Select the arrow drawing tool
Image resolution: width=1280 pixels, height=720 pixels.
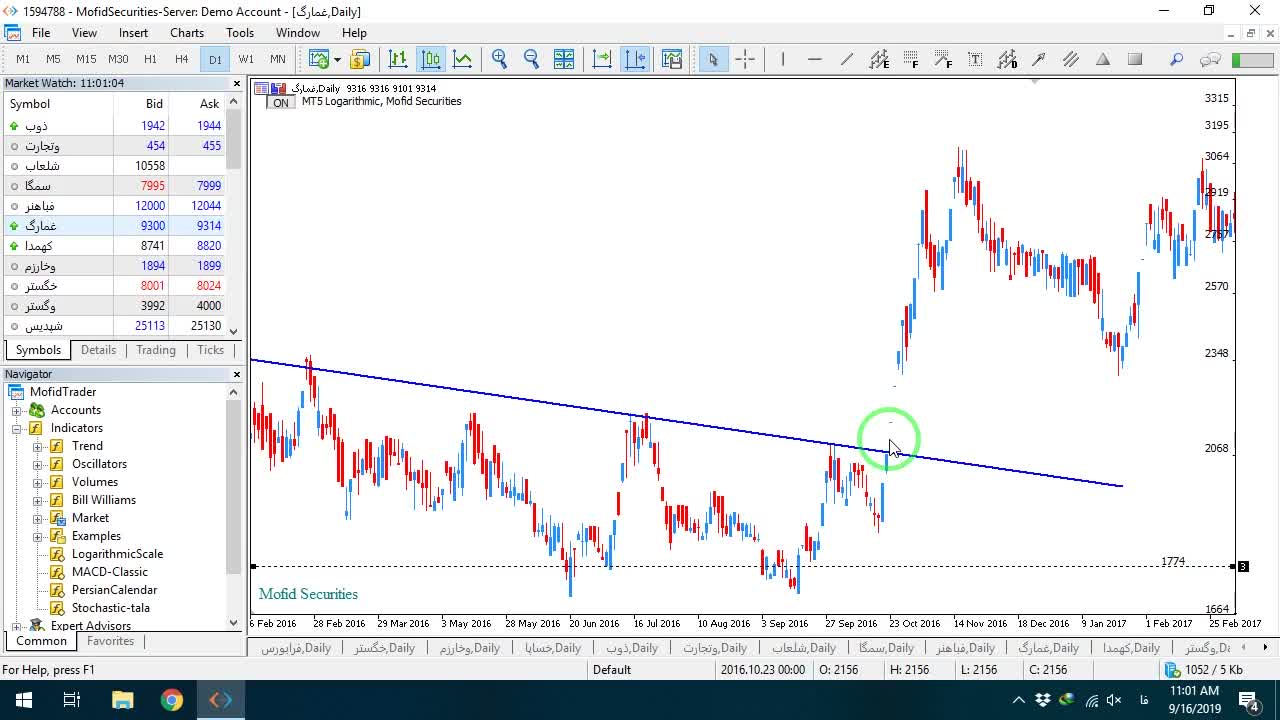point(1039,59)
